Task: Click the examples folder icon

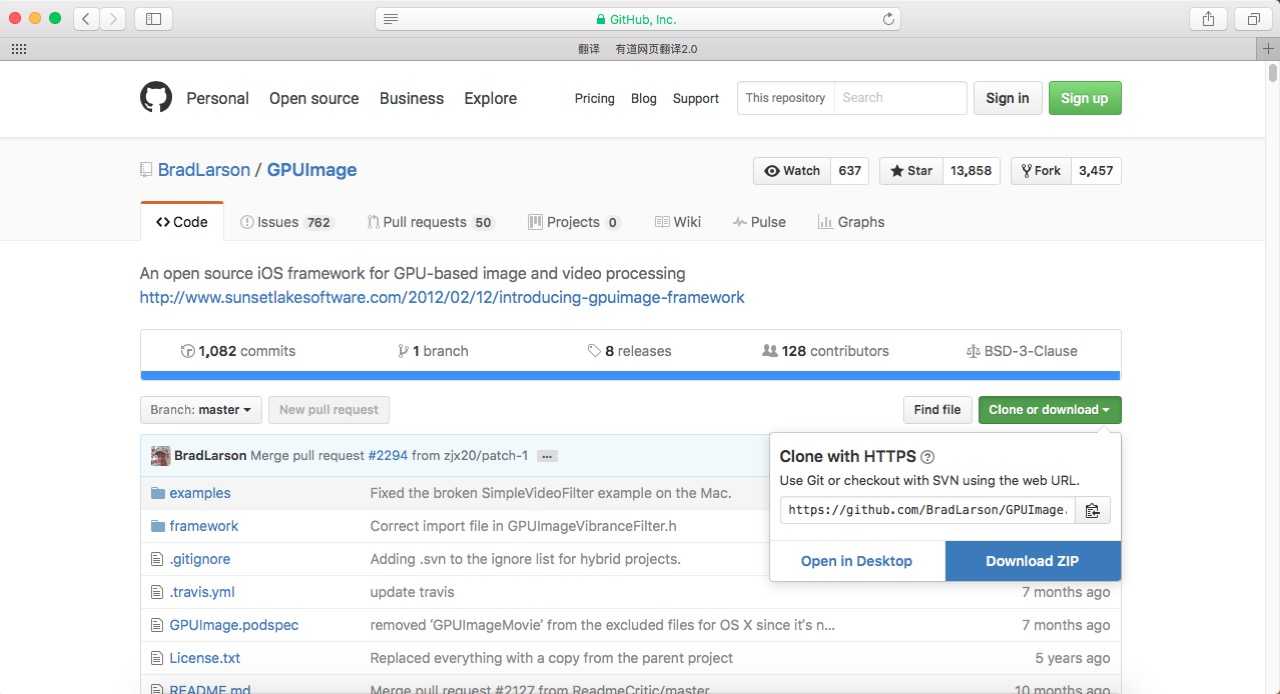Action: click(157, 493)
